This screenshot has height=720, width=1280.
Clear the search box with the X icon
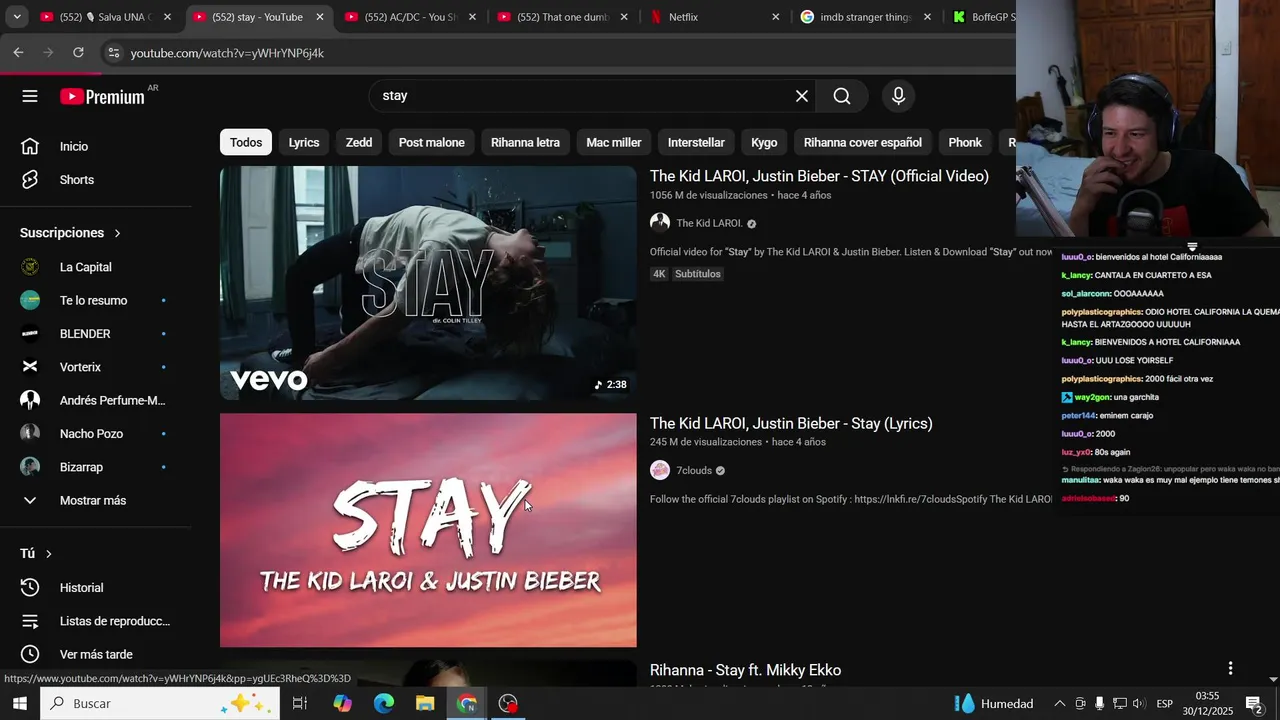[x=802, y=96]
